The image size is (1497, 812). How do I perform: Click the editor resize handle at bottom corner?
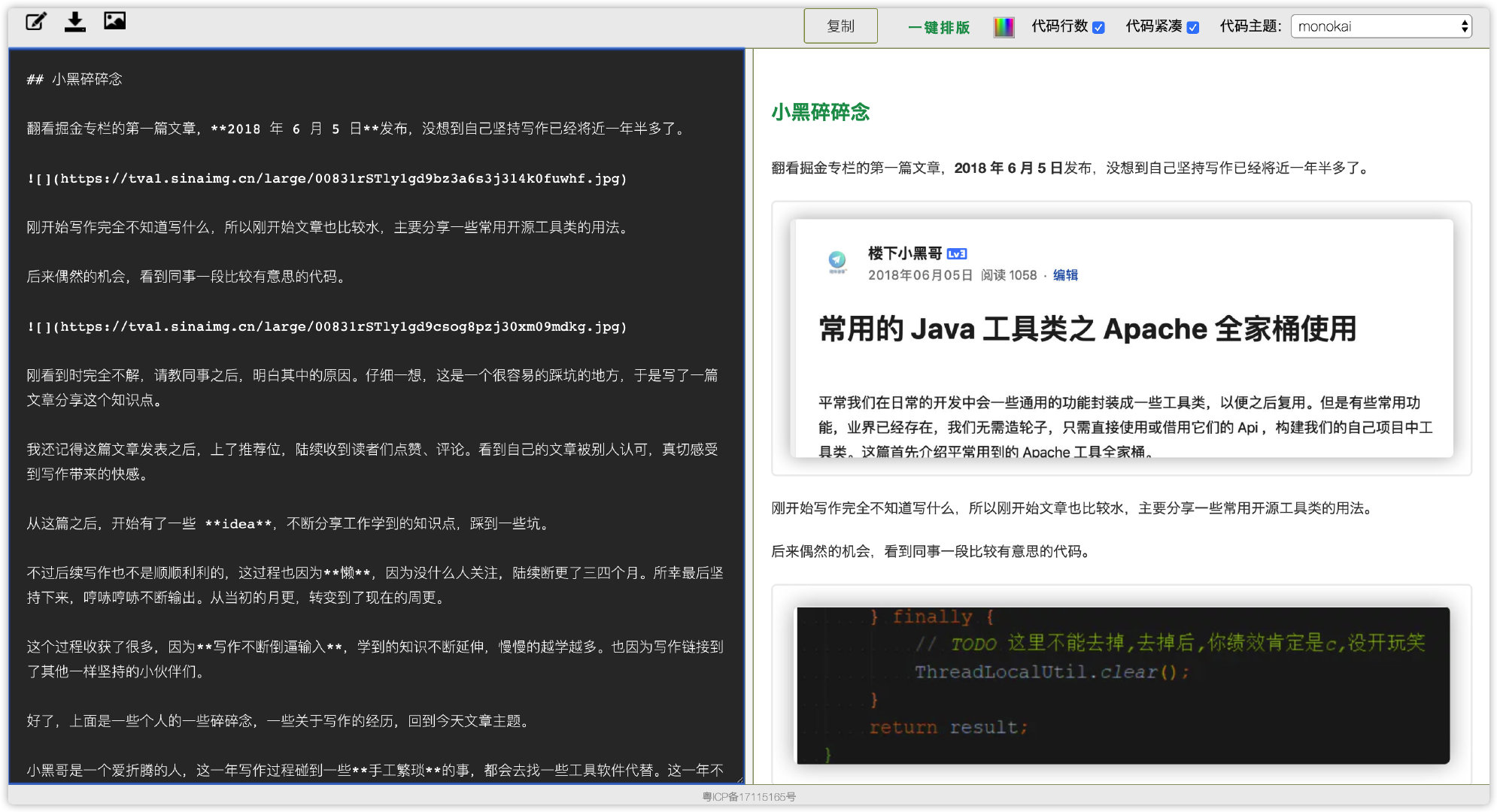pos(740,780)
